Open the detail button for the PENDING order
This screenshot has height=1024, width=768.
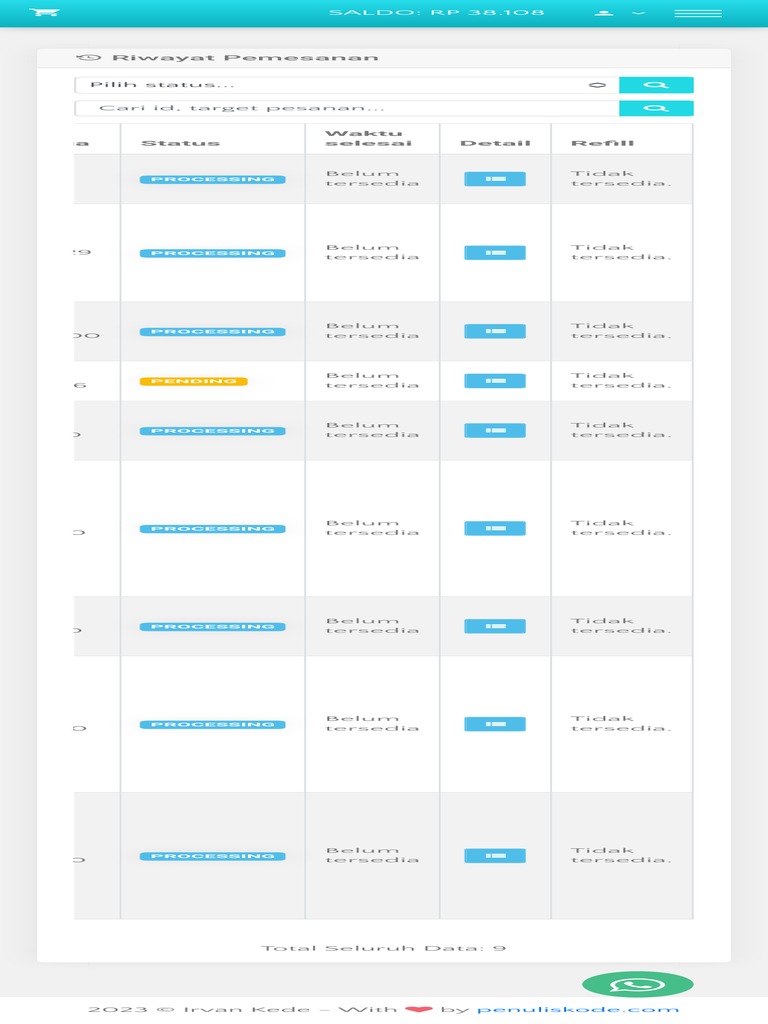pos(494,381)
